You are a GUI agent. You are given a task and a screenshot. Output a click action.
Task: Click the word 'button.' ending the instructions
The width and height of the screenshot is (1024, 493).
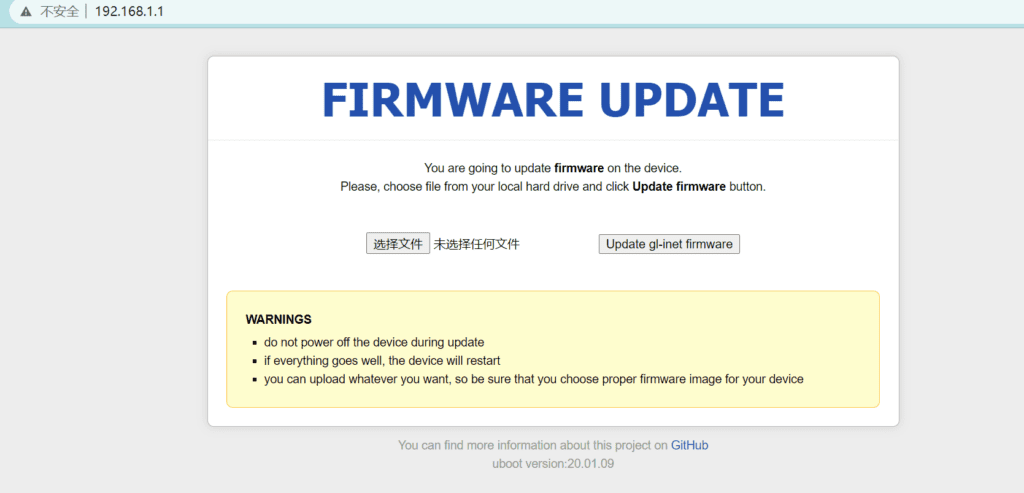(747, 186)
